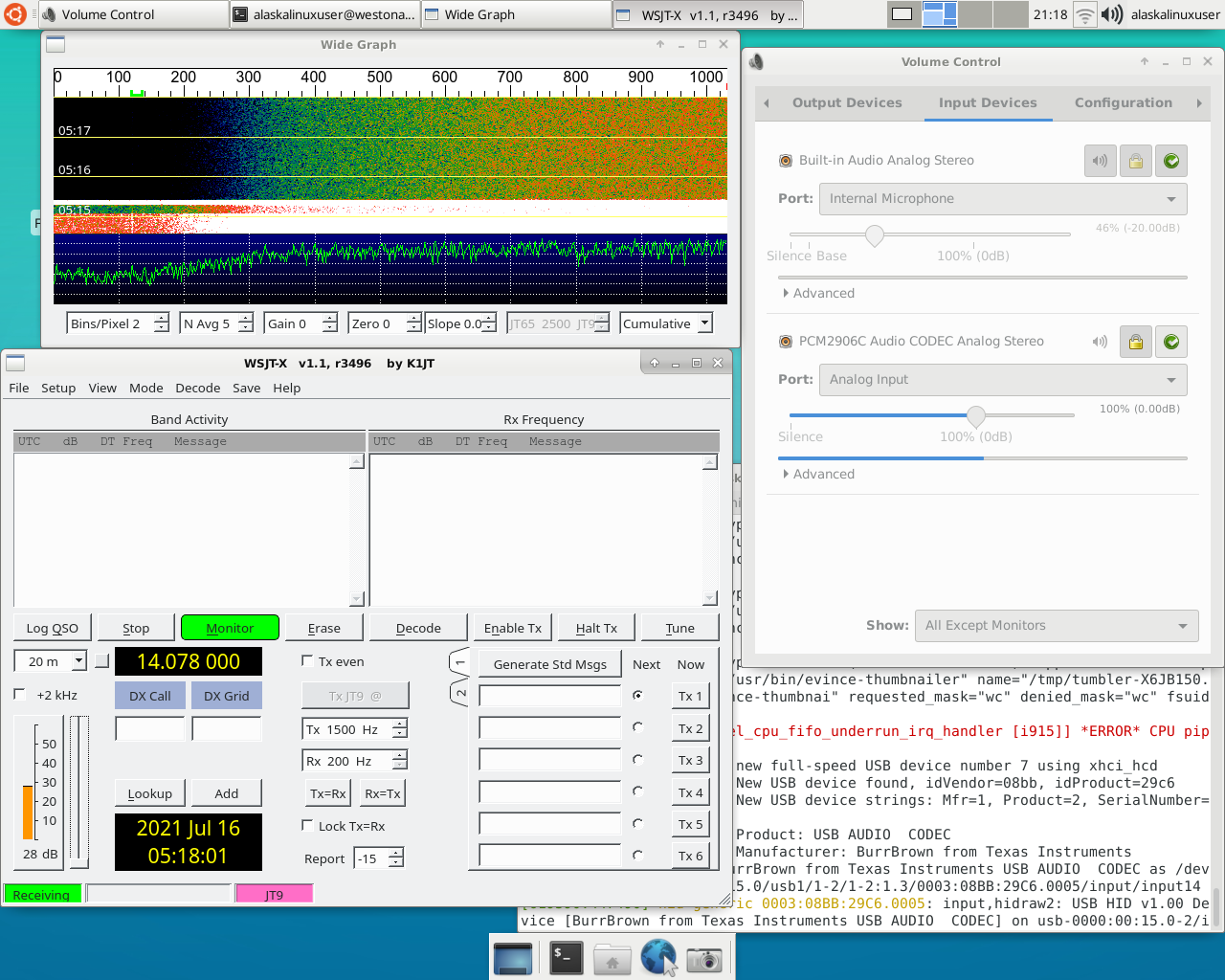Set Built-in Audio as fallback device

1170,161
